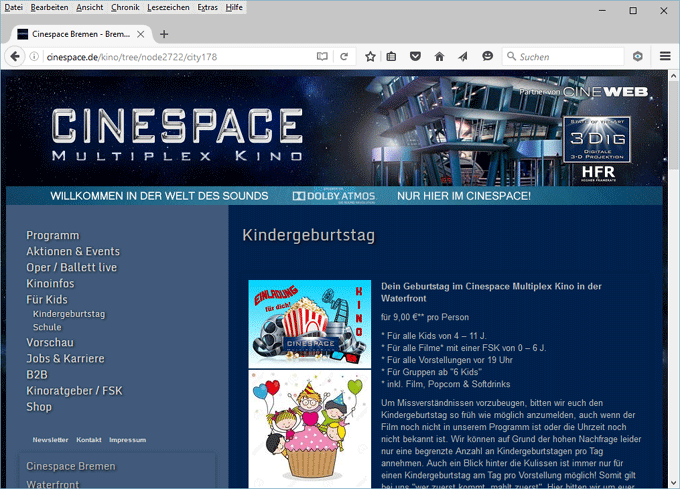Select the Cinespace Bremen browser tab
The image size is (680, 489).
(x=81, y=34)
